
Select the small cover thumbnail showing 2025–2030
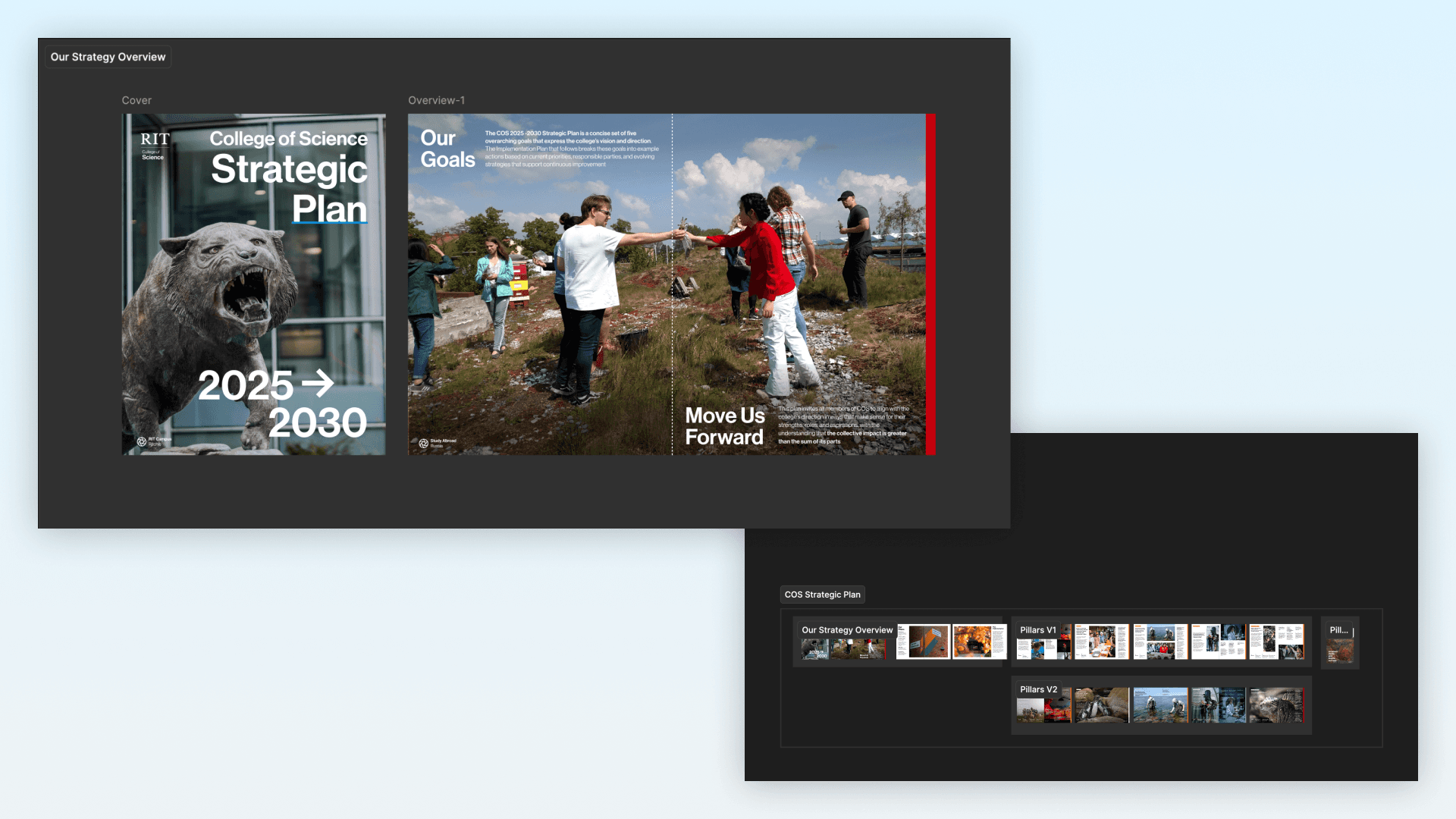815,649
